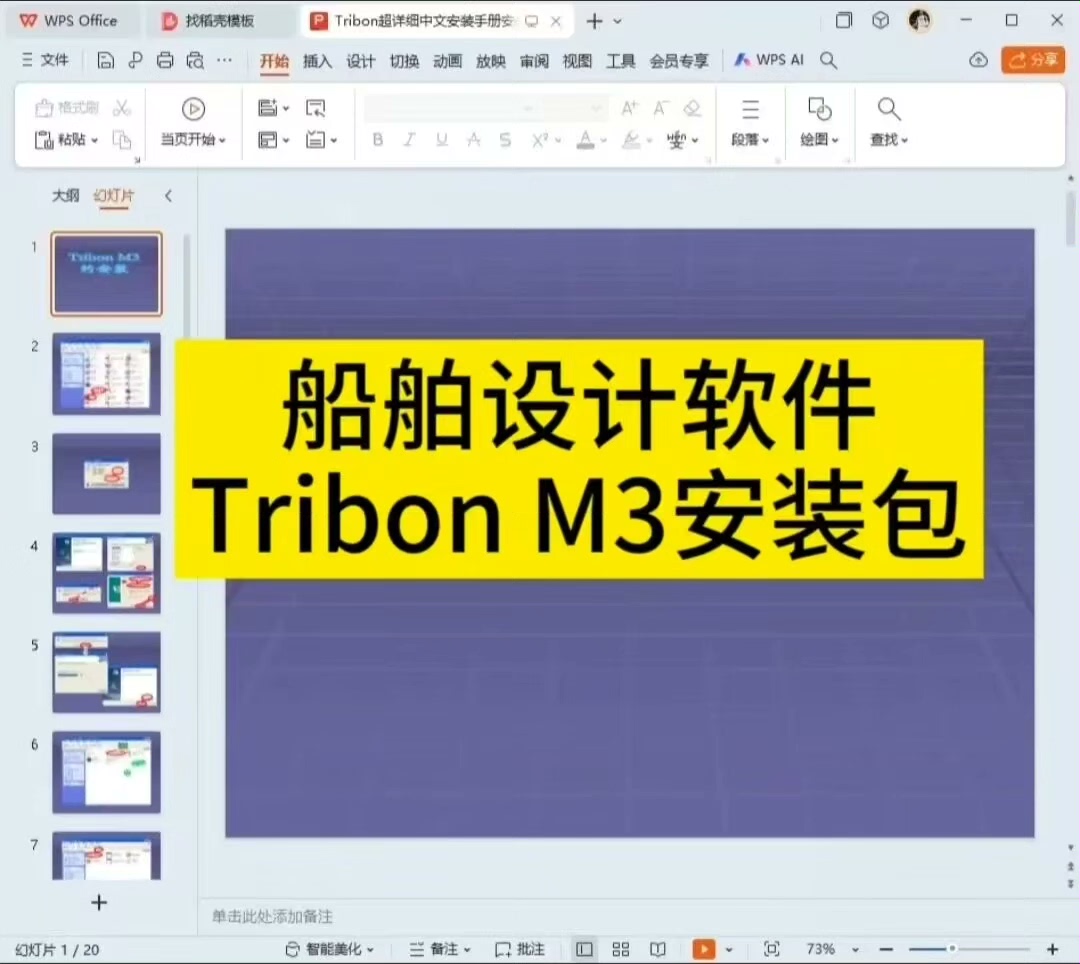1080x964 pixels.
Task: Select slide 6 thumbnail
Action: pyautogui.click(x=107, y=772)
